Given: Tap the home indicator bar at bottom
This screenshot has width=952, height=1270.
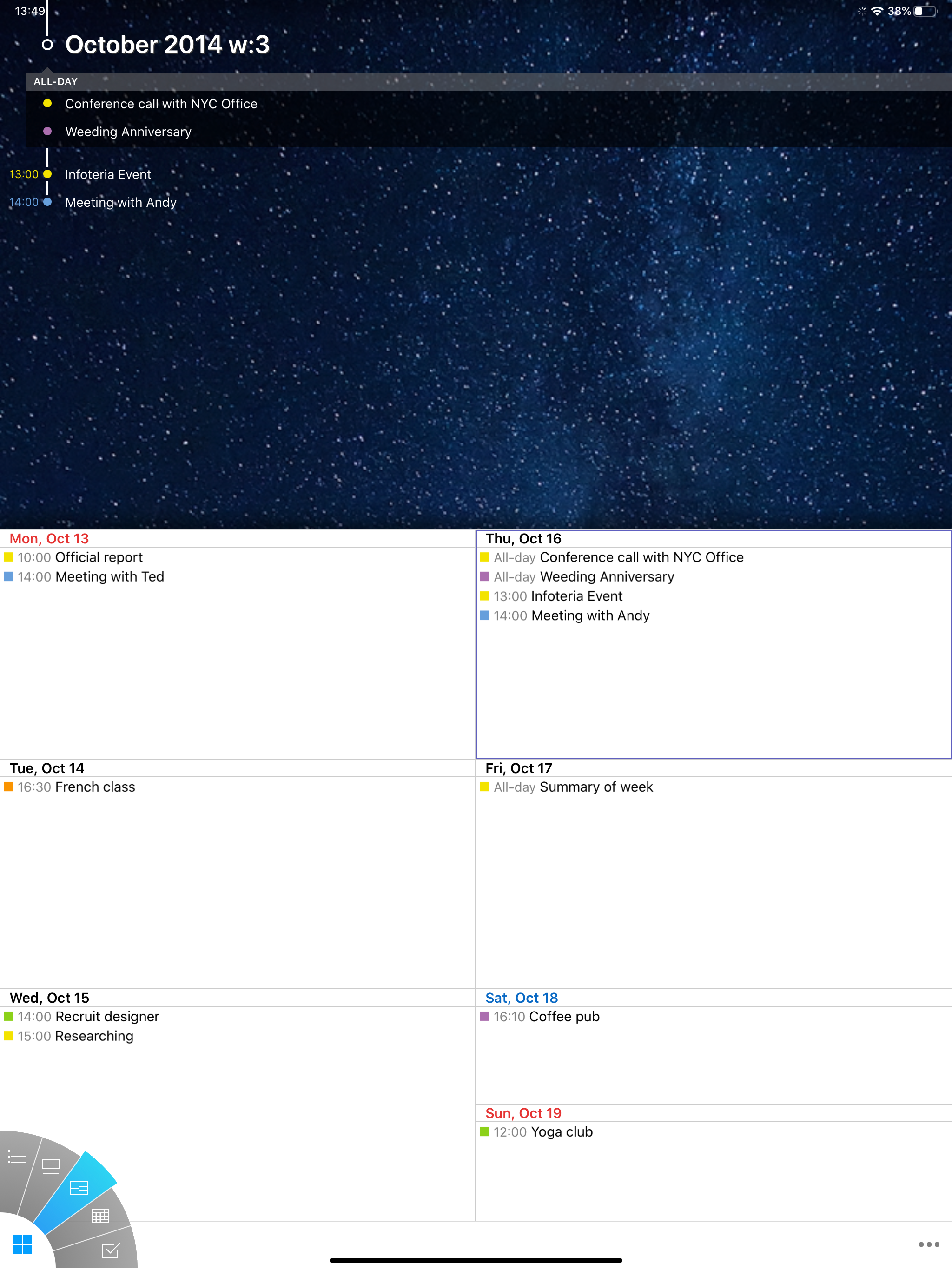Looking at the screenshot, I should pos(476,1260).
